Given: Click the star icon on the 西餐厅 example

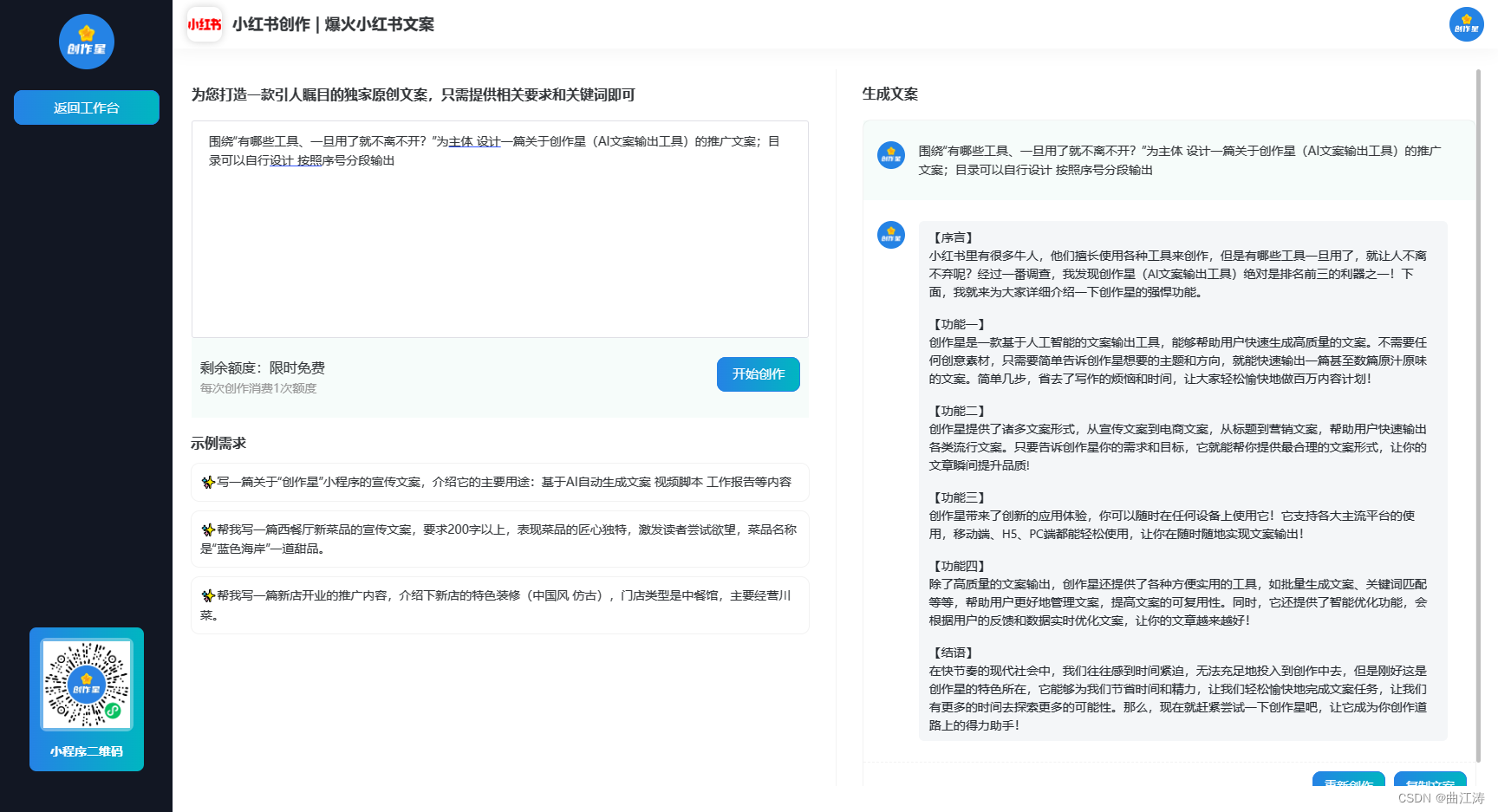Looking at the screenshot, I should [208, 530].
